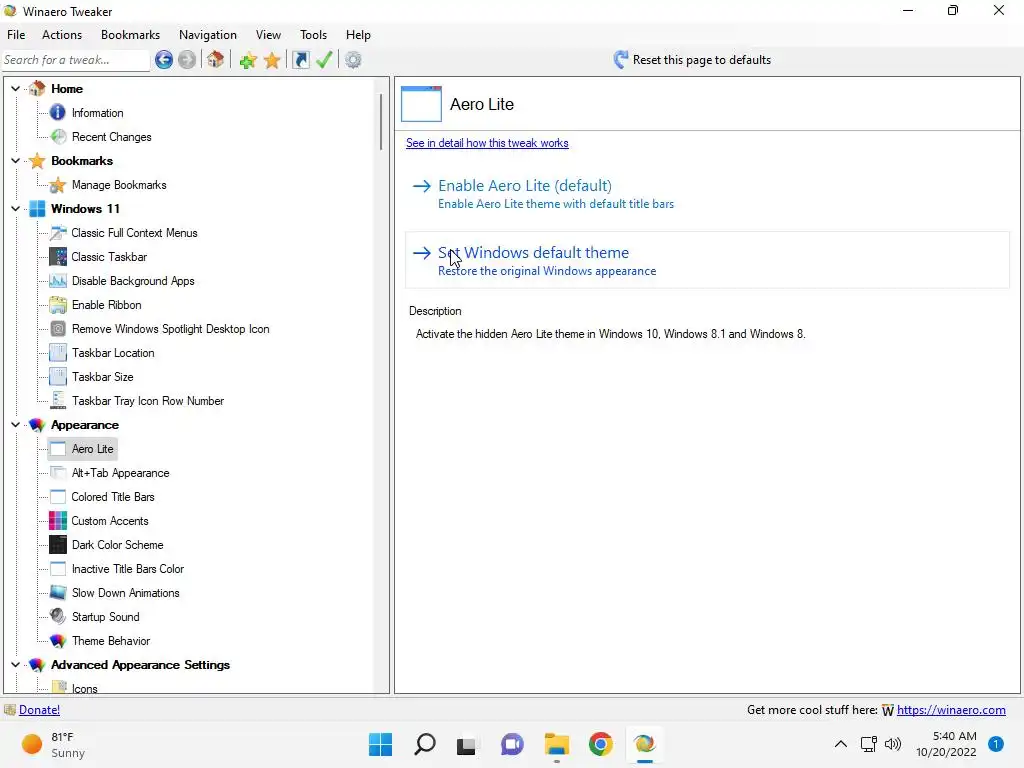Open Google Chrome from taskbar
The image size is (1024, 768).
[x=600, y=744]
